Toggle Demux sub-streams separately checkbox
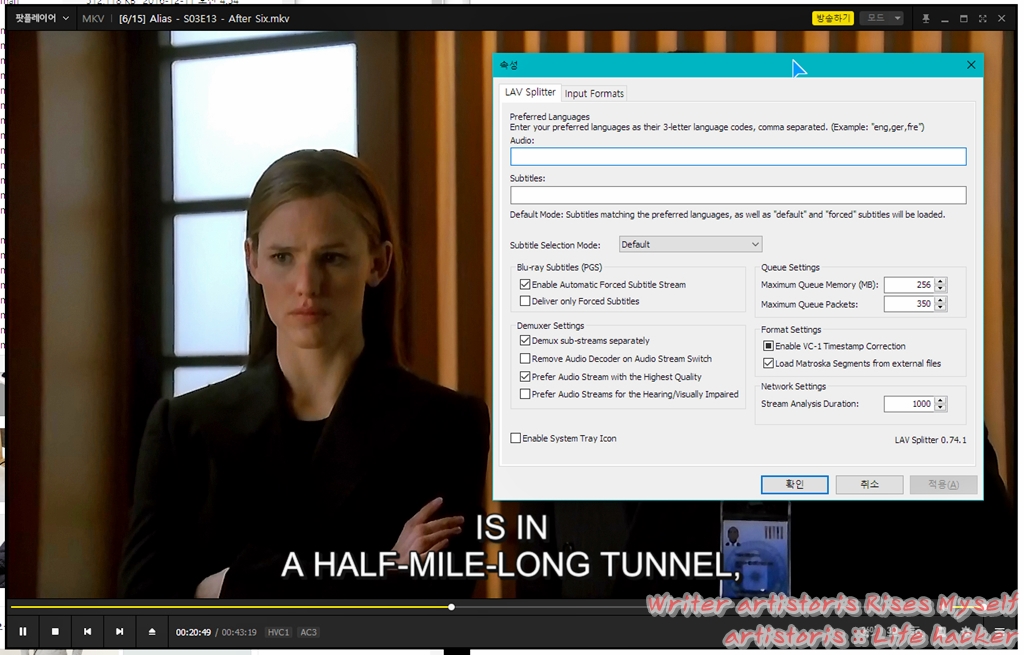Viewport: 1024px width, 655px height. click(x=524, y=340)
